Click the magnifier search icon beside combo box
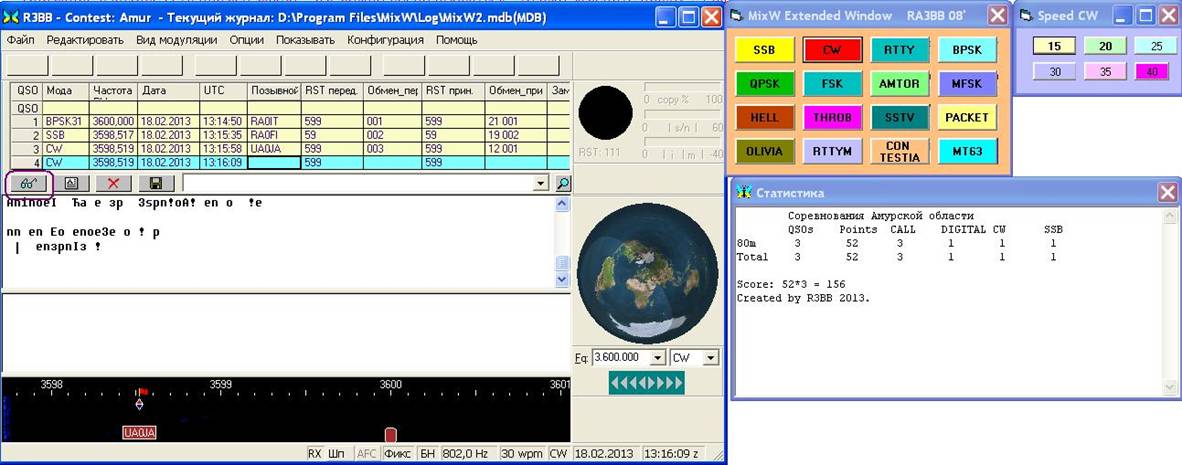 point(562,183)
